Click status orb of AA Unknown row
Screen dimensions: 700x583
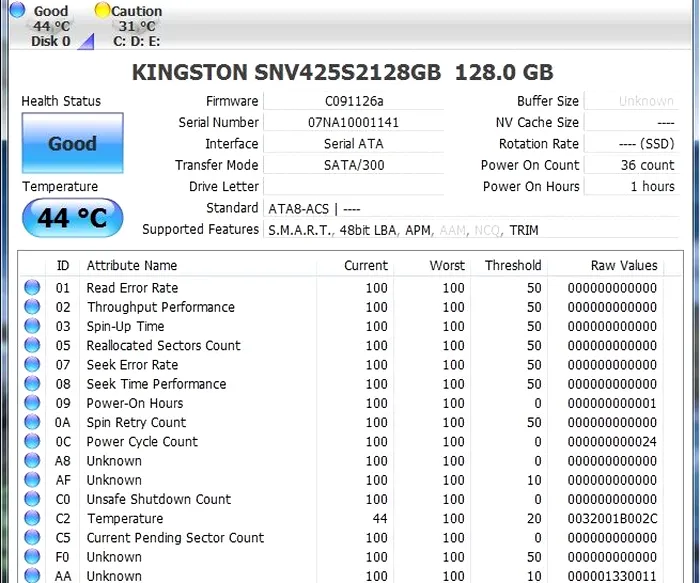click(x=32, y=575)
